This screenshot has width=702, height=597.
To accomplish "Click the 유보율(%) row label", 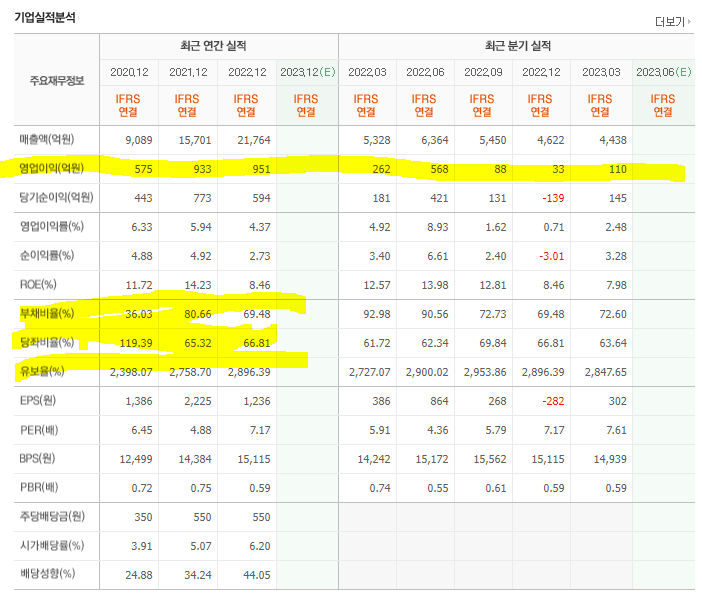I will coord(42,371).
